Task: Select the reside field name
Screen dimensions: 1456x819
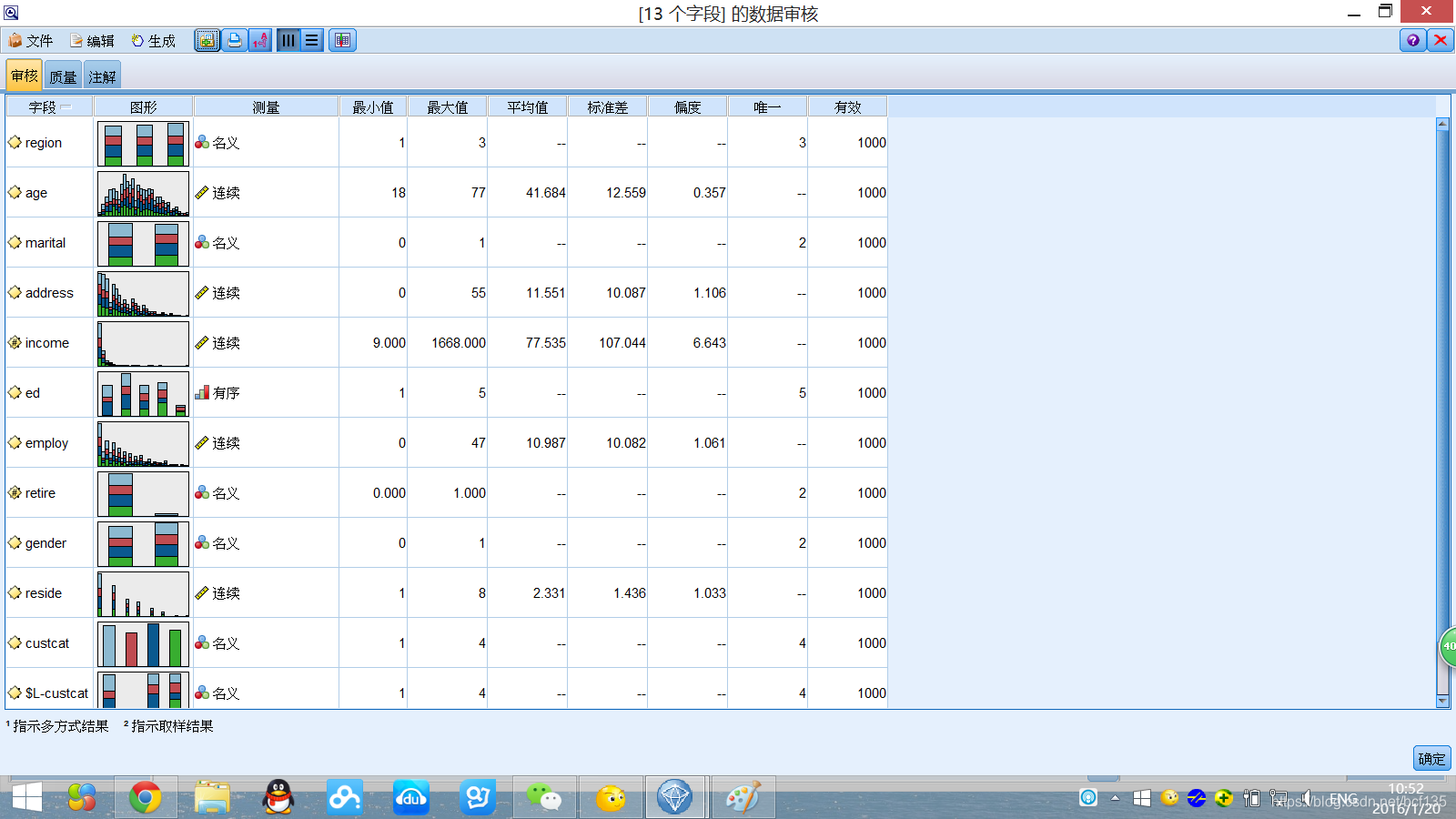Action: point(44,593)
